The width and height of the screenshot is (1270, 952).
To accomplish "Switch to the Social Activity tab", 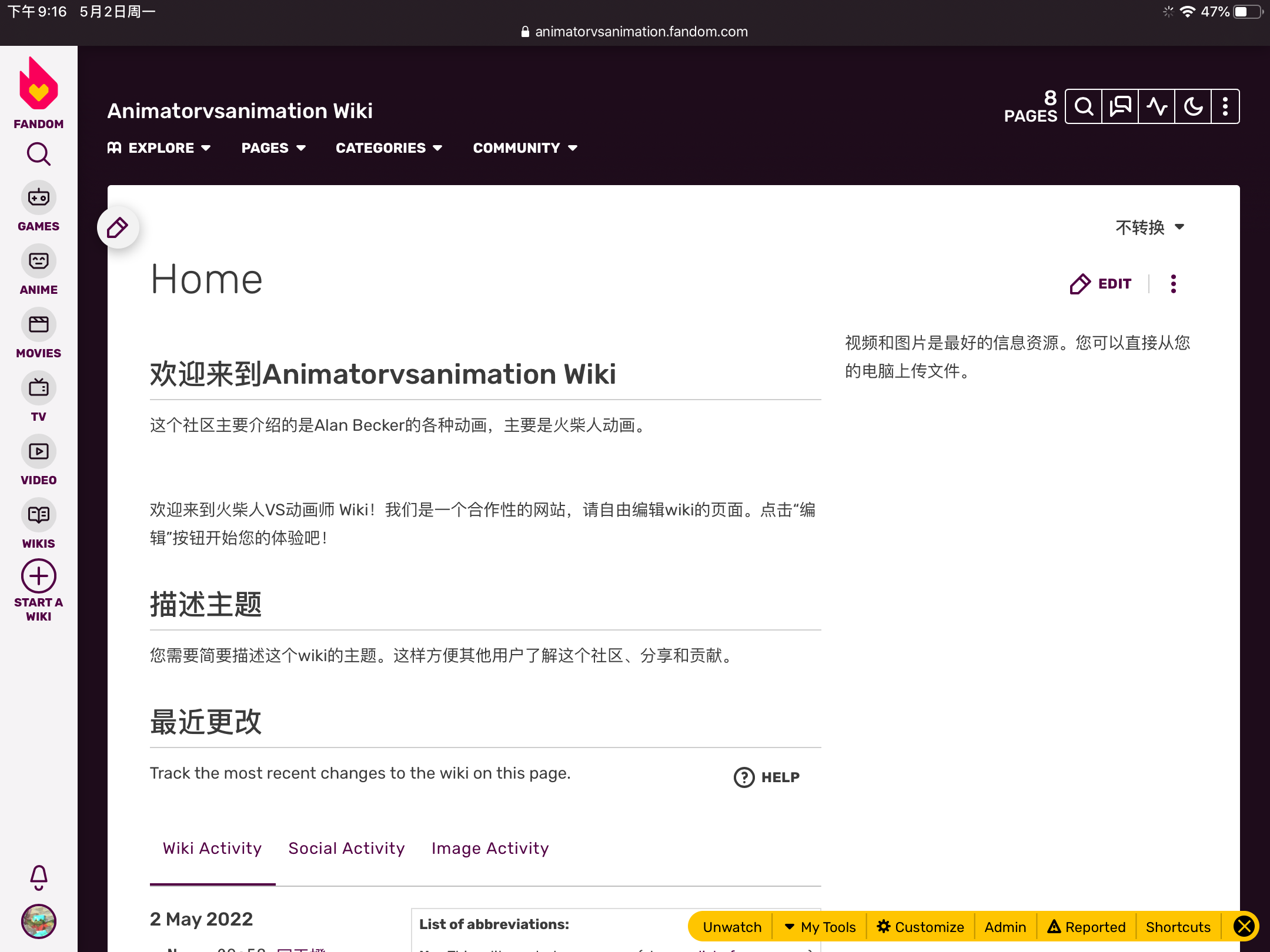I will 346,848.
